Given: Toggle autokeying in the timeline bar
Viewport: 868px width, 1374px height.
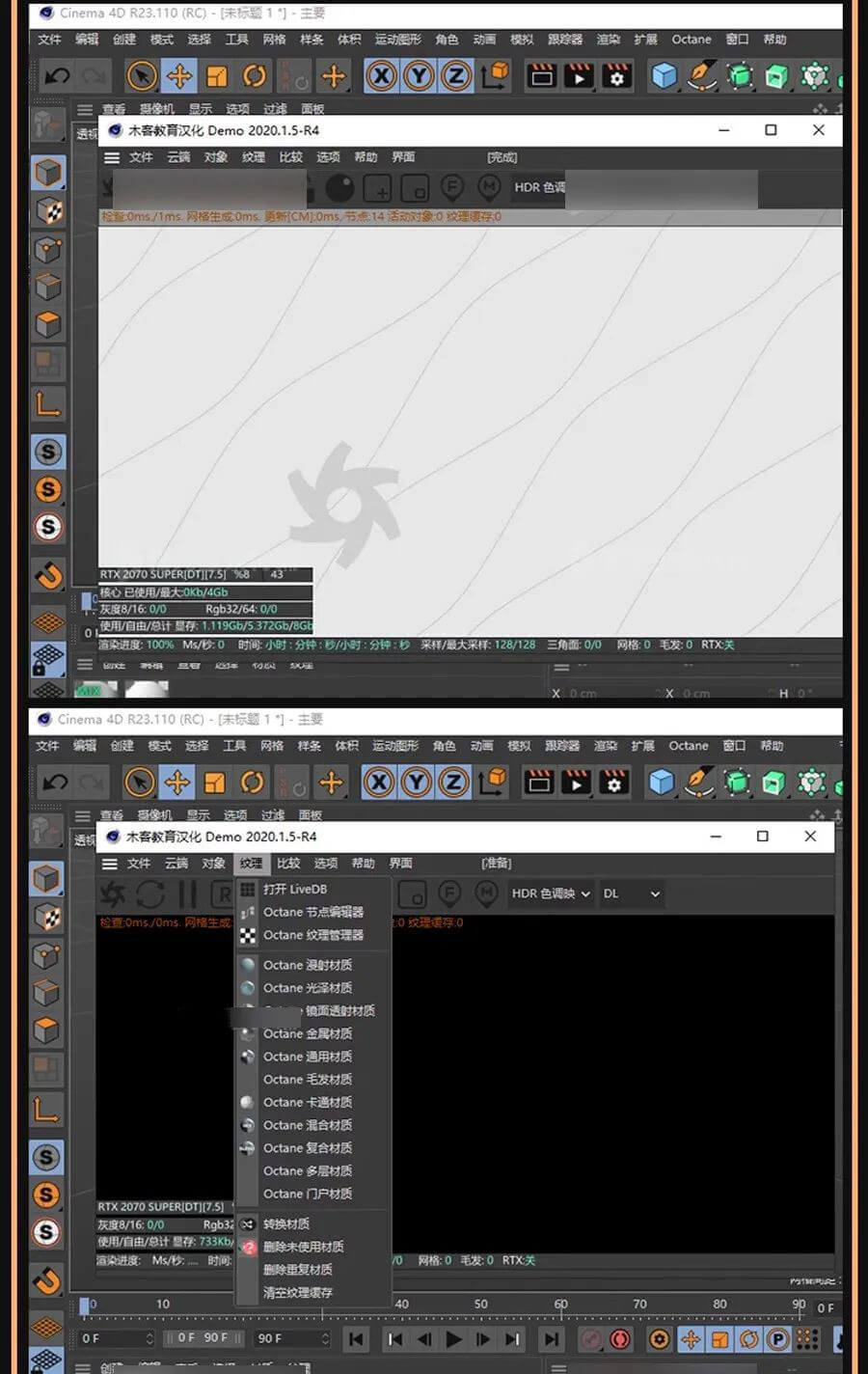Looking at the screenshot, I should coord(620,1339).
